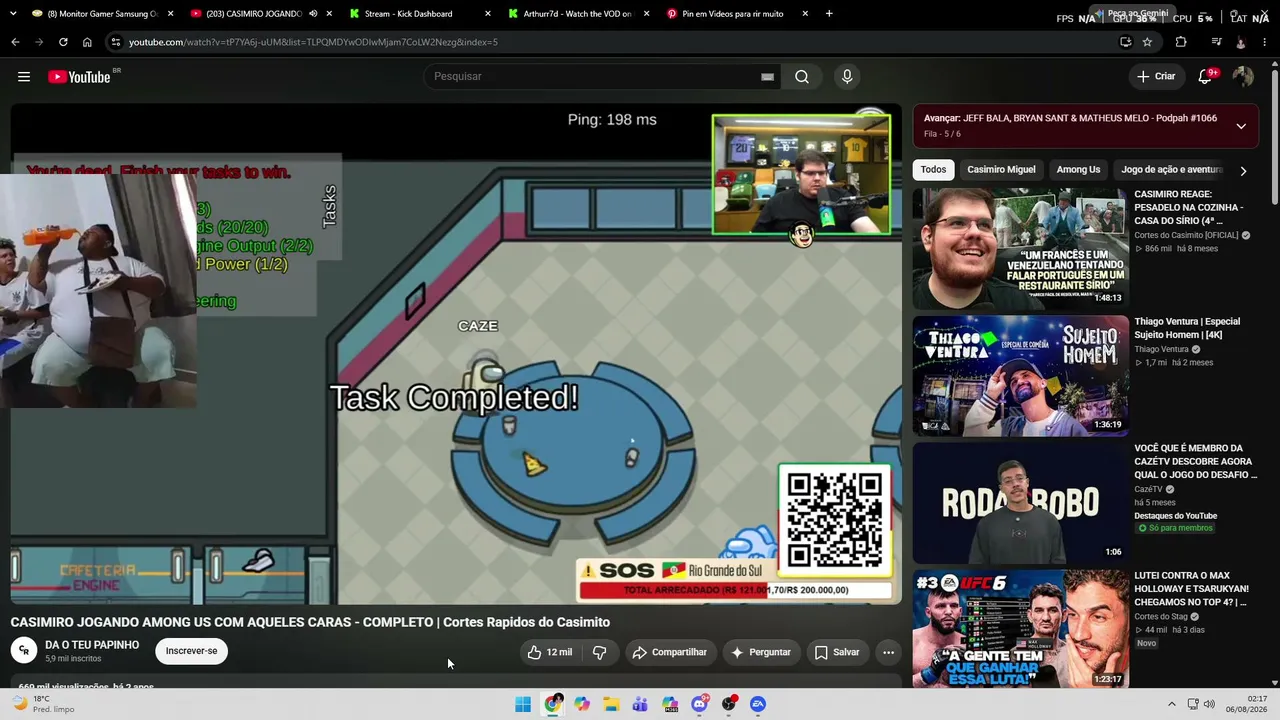Viewport: 1280px width, 720px height.
Task: Launch EA app from taskbar
Action: pyautogui.click(x=758, y=704)
